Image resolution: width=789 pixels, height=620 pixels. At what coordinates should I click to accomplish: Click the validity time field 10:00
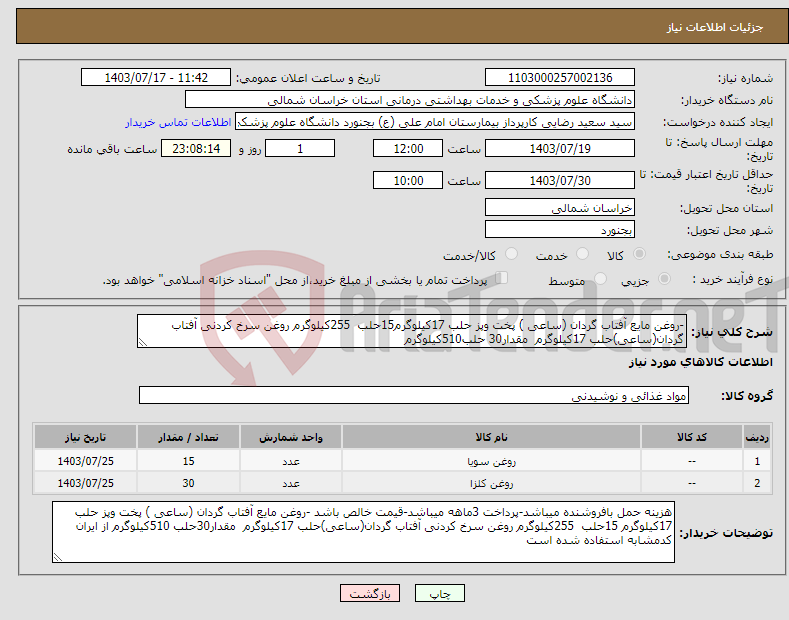click(x=408, y=180)
